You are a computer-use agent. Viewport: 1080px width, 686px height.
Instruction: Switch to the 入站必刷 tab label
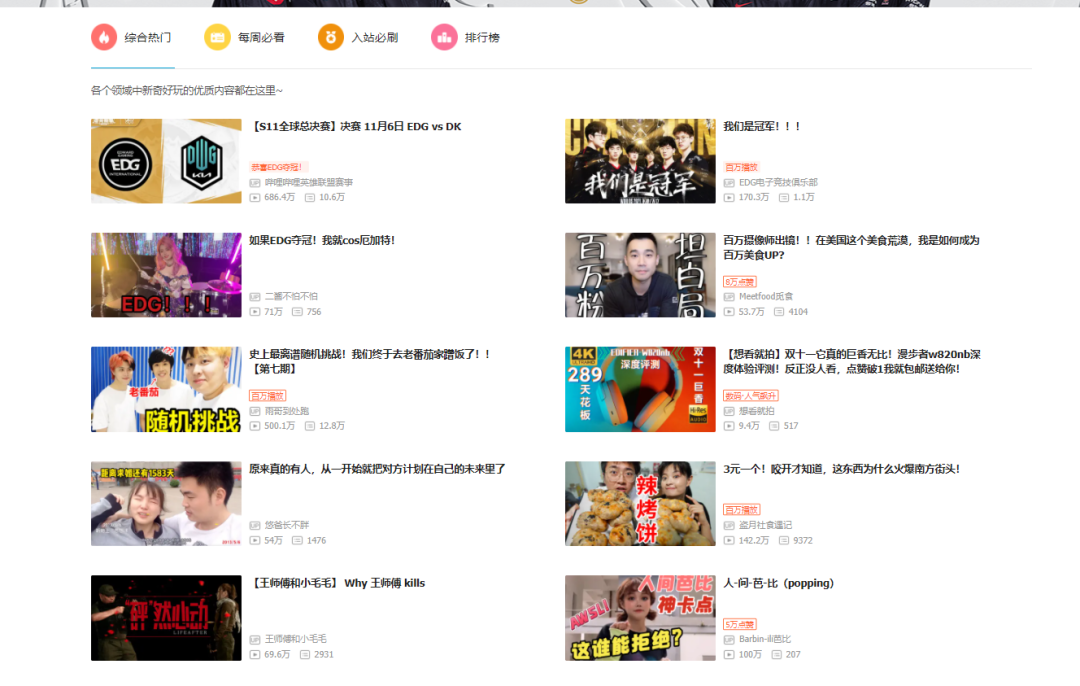click(374, 38)
